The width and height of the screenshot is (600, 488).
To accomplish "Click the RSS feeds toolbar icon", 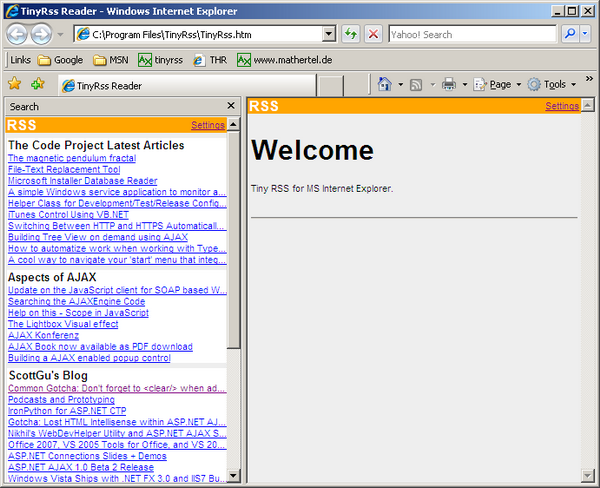I will (416, 85).
